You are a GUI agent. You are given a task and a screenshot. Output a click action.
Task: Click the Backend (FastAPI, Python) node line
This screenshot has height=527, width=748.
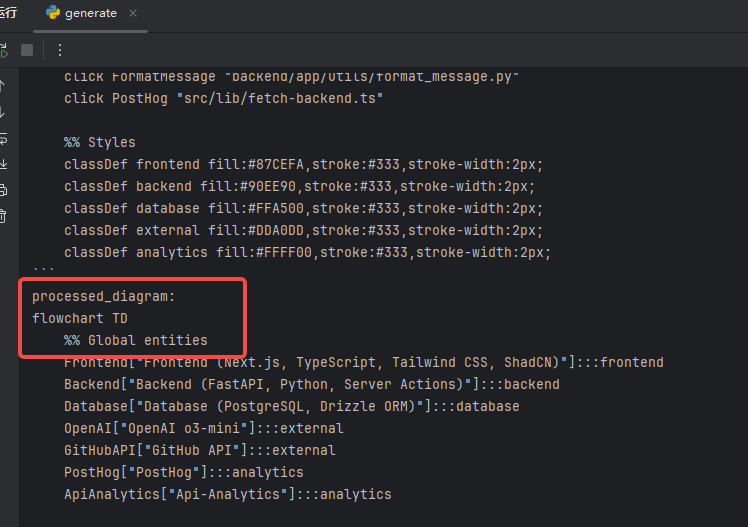click(312, 384)
